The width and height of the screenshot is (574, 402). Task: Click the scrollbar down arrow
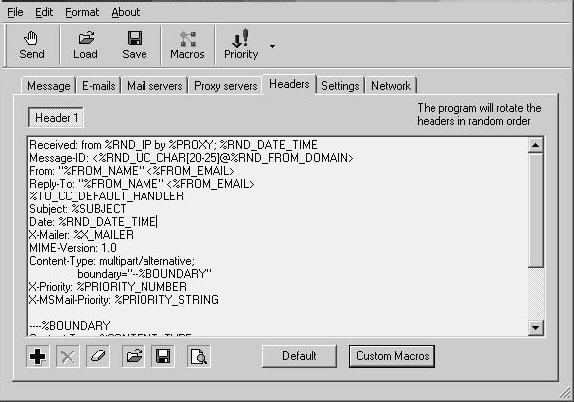click(536, 327)
